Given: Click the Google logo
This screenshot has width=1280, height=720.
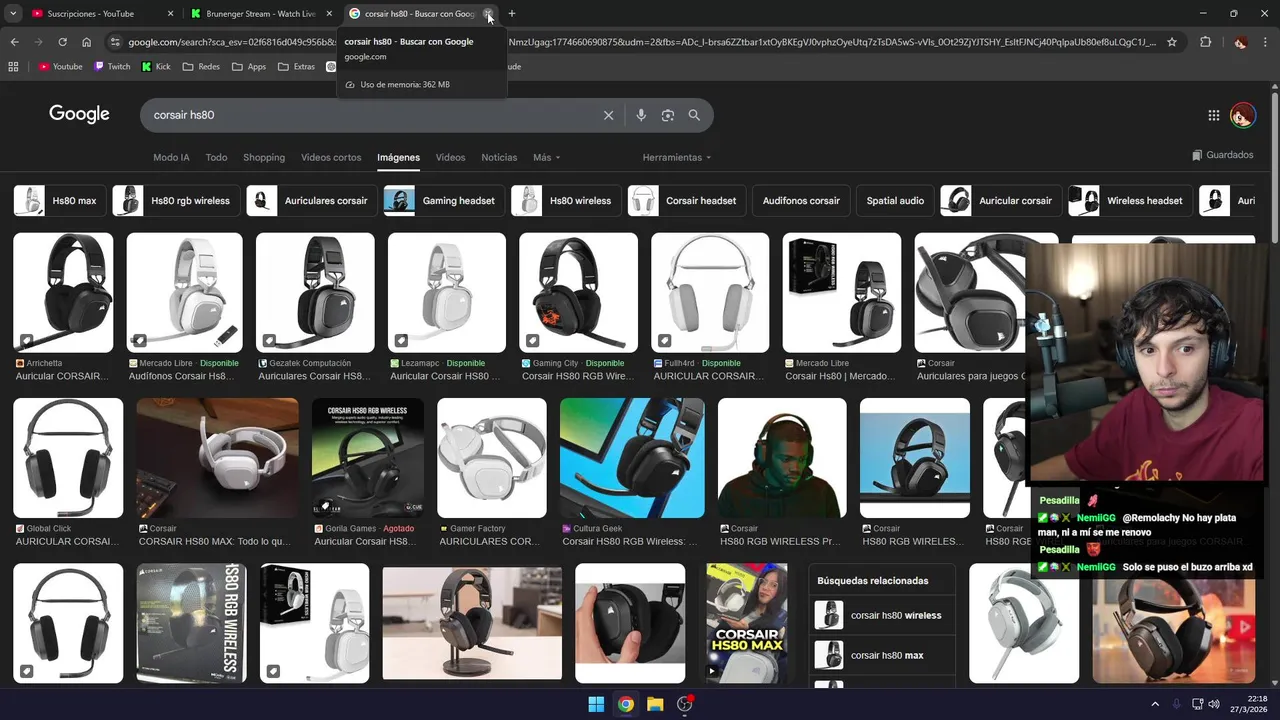Looking at the screenshot, I should 79,114.
